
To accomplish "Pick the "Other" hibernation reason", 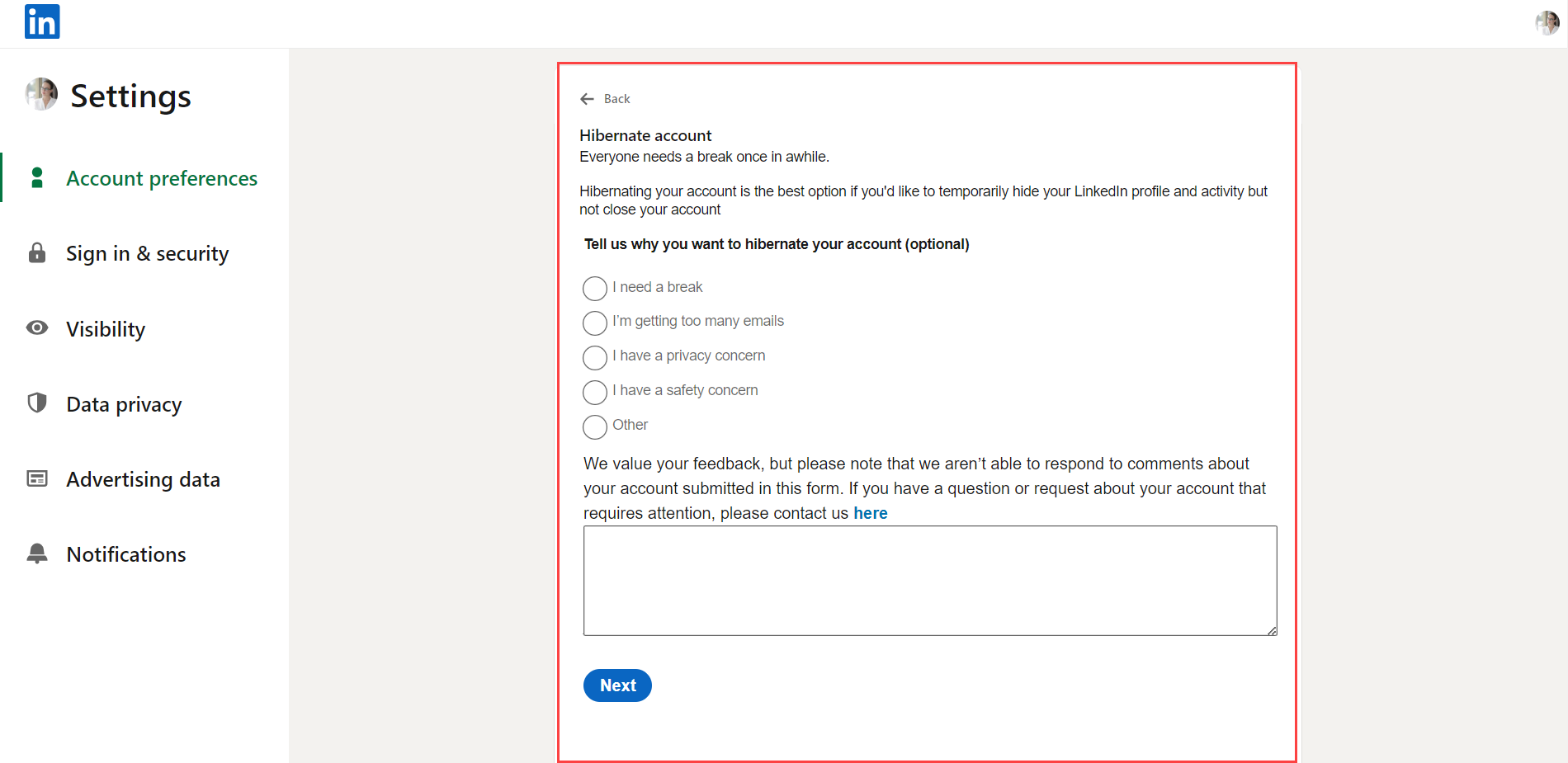I will [594, 426].
